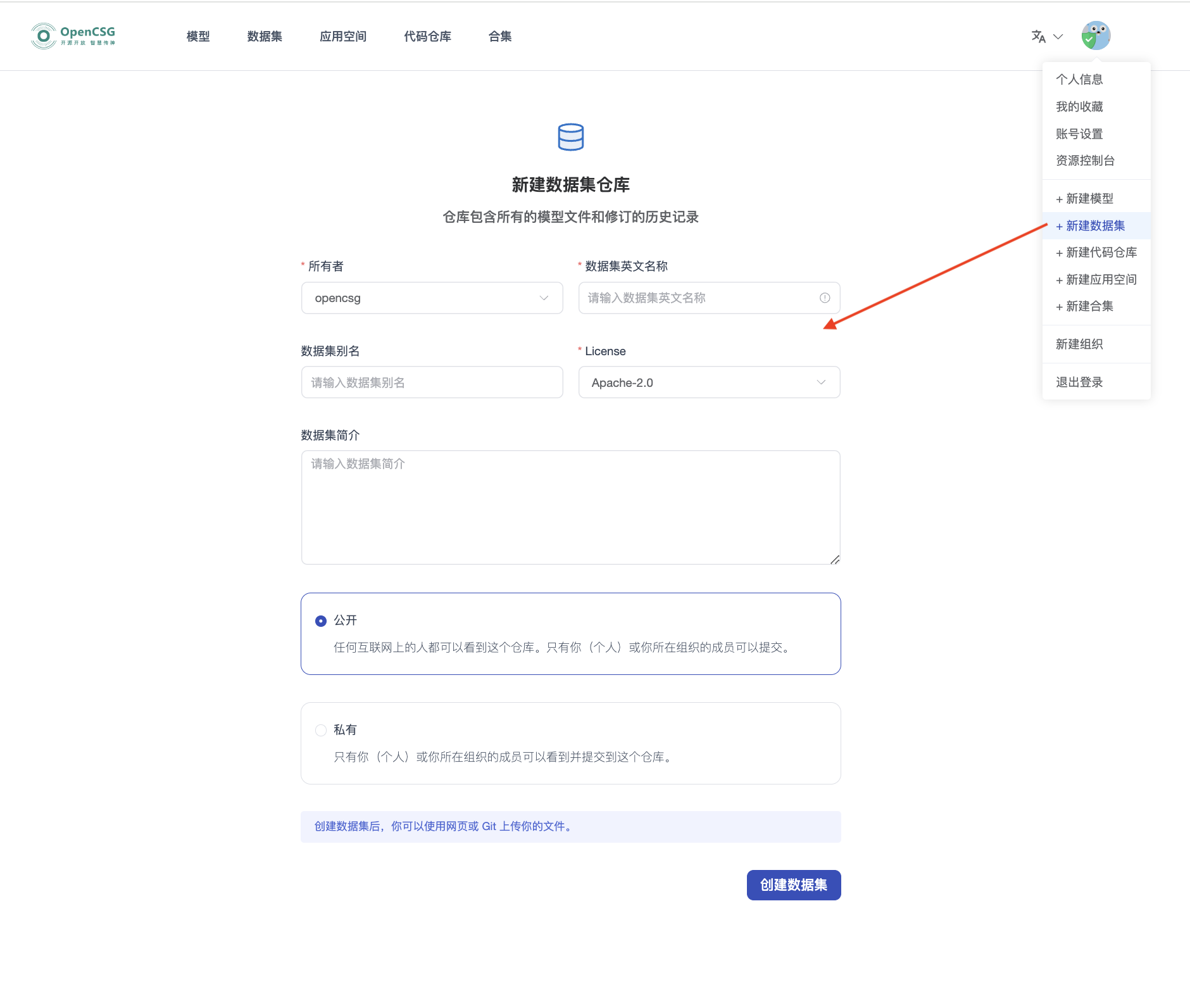Open the language translation switcher icon
Image resolution: width=1190 pixels, height=1008 pixels.
[1038, 37]
